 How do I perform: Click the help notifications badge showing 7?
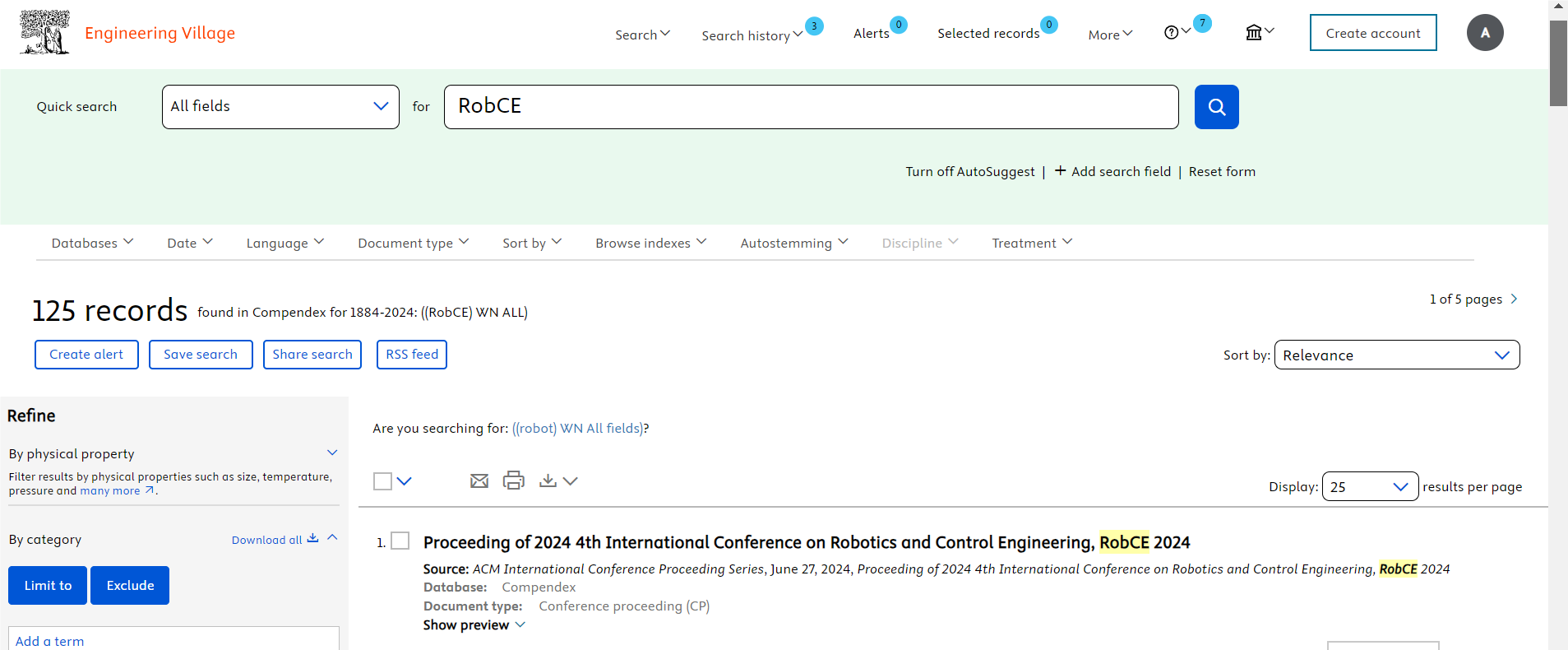(1202, 23)
